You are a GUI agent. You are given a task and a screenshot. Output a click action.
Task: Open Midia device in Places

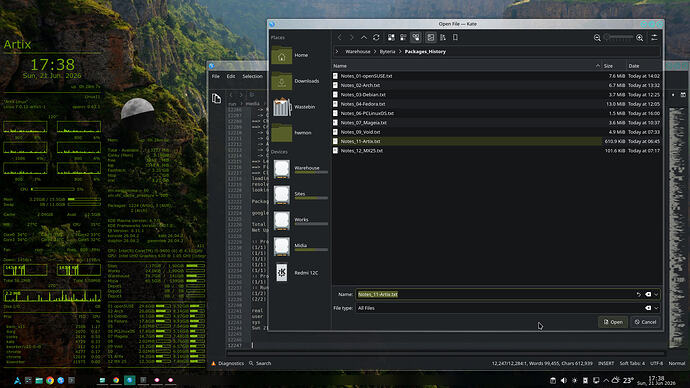299,246
